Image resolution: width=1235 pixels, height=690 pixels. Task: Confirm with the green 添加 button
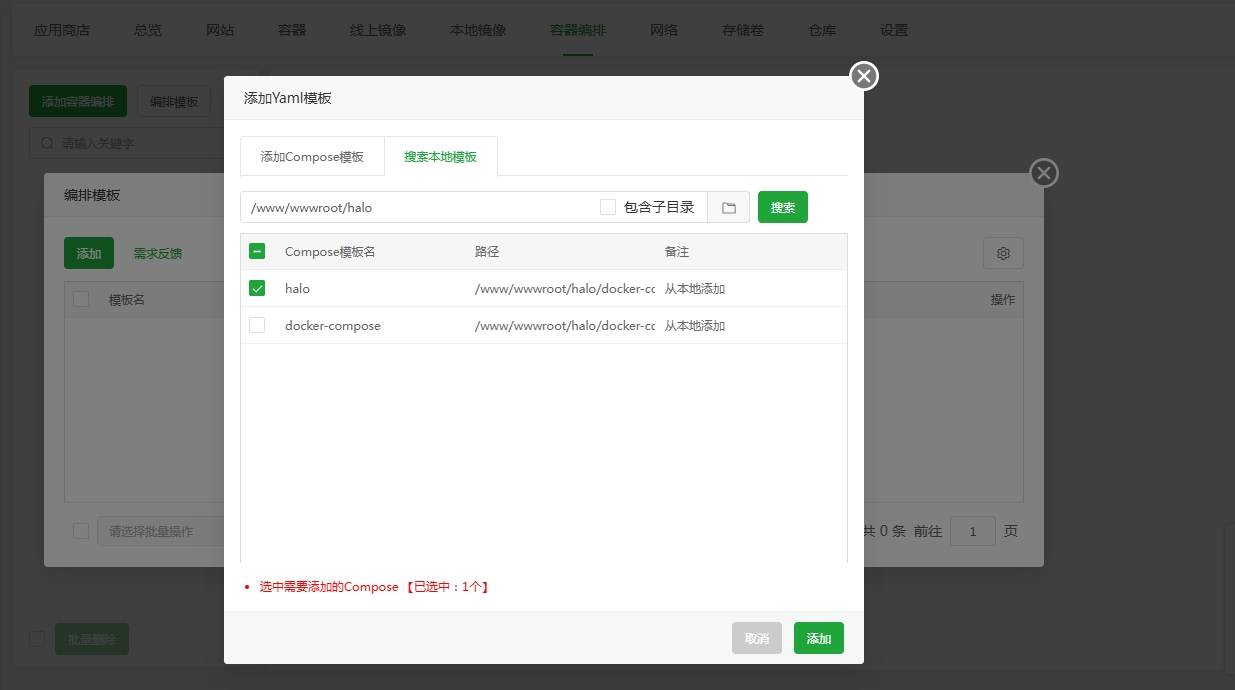tap(818, 638)
